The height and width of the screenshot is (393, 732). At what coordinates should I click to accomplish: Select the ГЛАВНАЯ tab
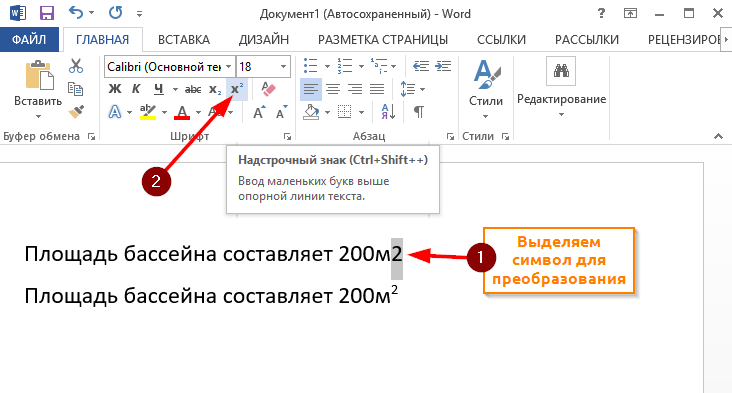coord(103,40)
